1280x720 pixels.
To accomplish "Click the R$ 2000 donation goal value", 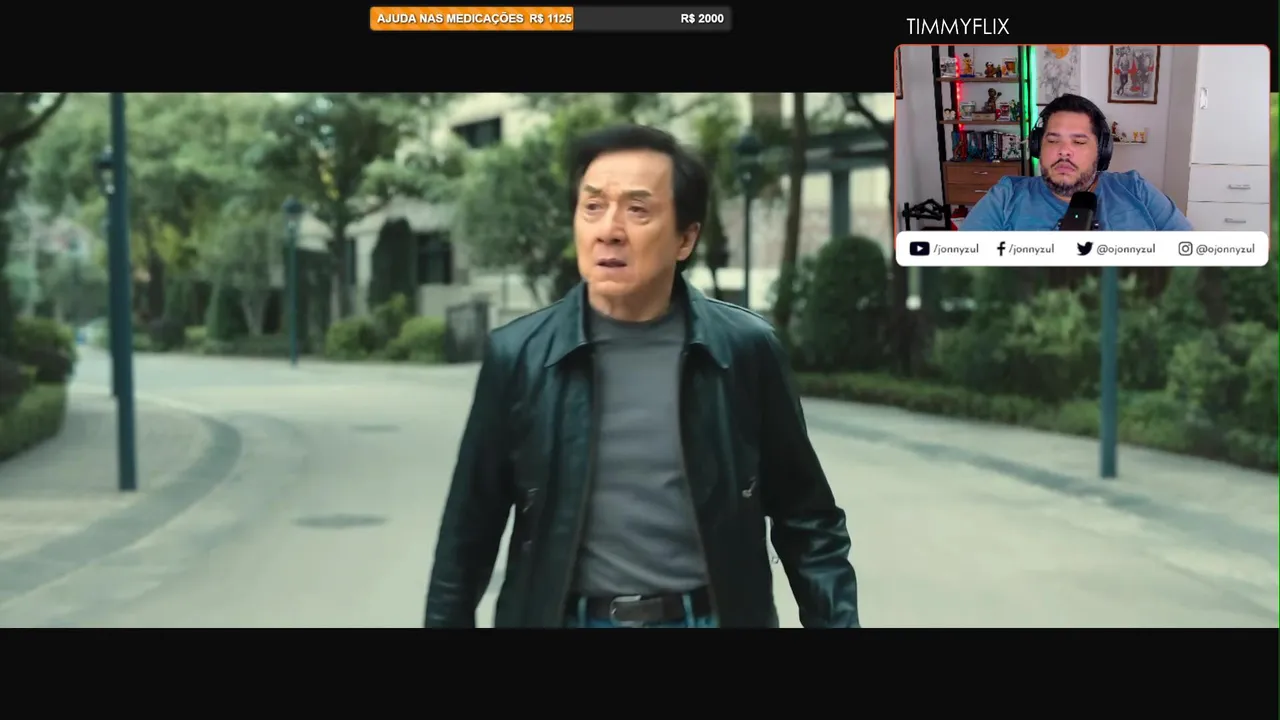I will [702, 18].
